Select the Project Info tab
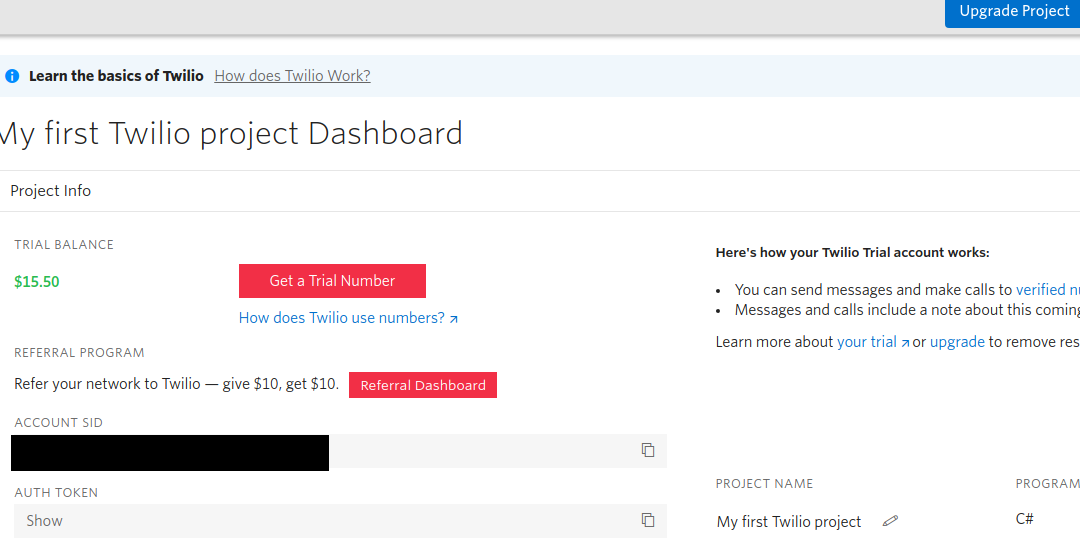This screenshot has width=1080, height=553. point(51,191)
